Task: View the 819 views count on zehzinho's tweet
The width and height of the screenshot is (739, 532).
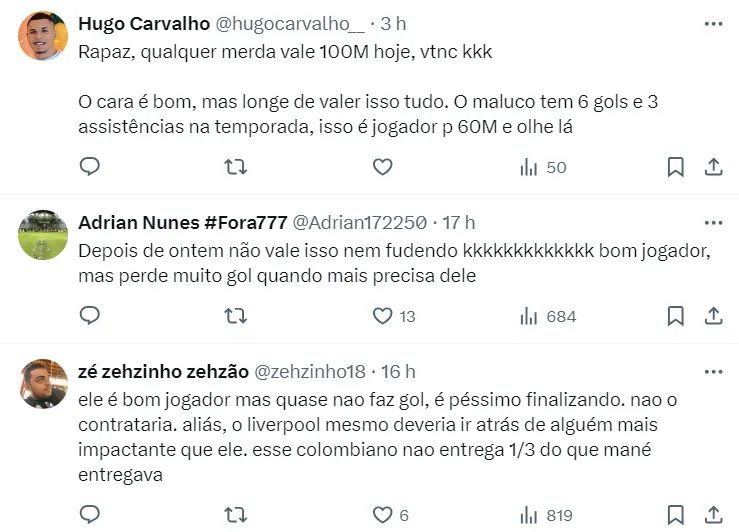Action: coord(547,515)
